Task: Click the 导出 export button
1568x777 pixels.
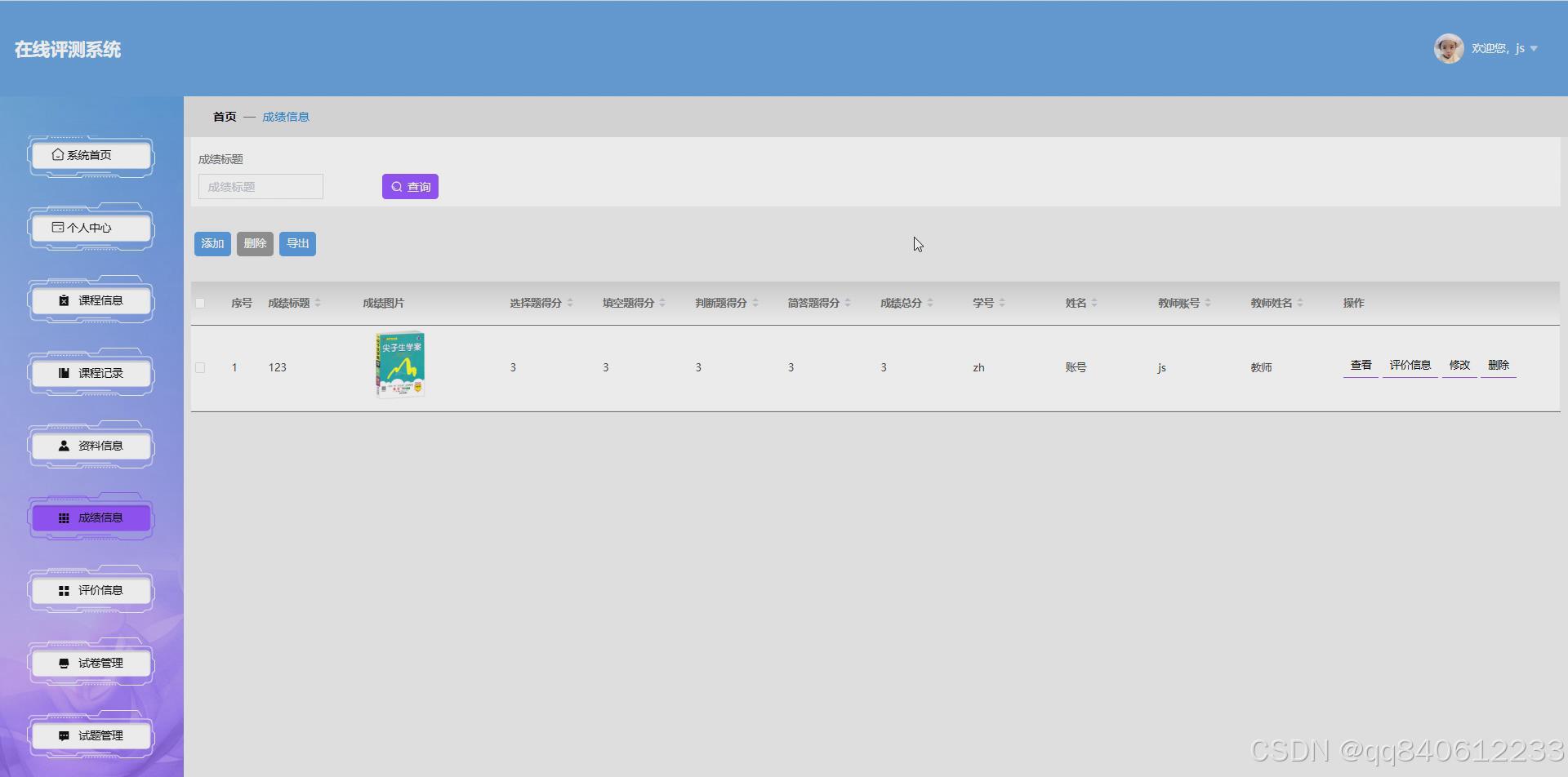Action: pyautogui.click(x=297, y=243)
